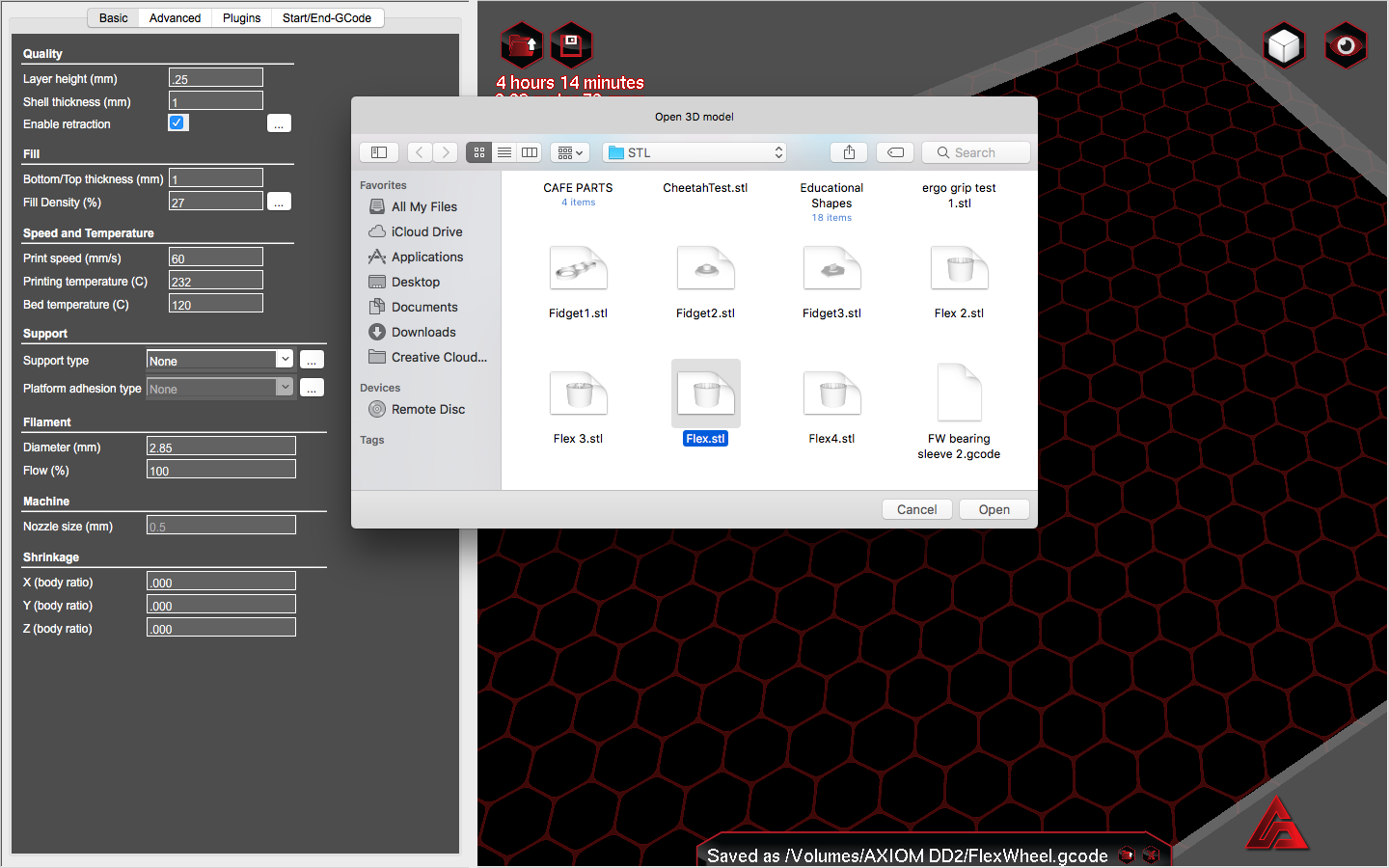Click the Layer height input field
Image resolution: width=1389 pixels, height=868 pixels.
[x=216, y=78]
